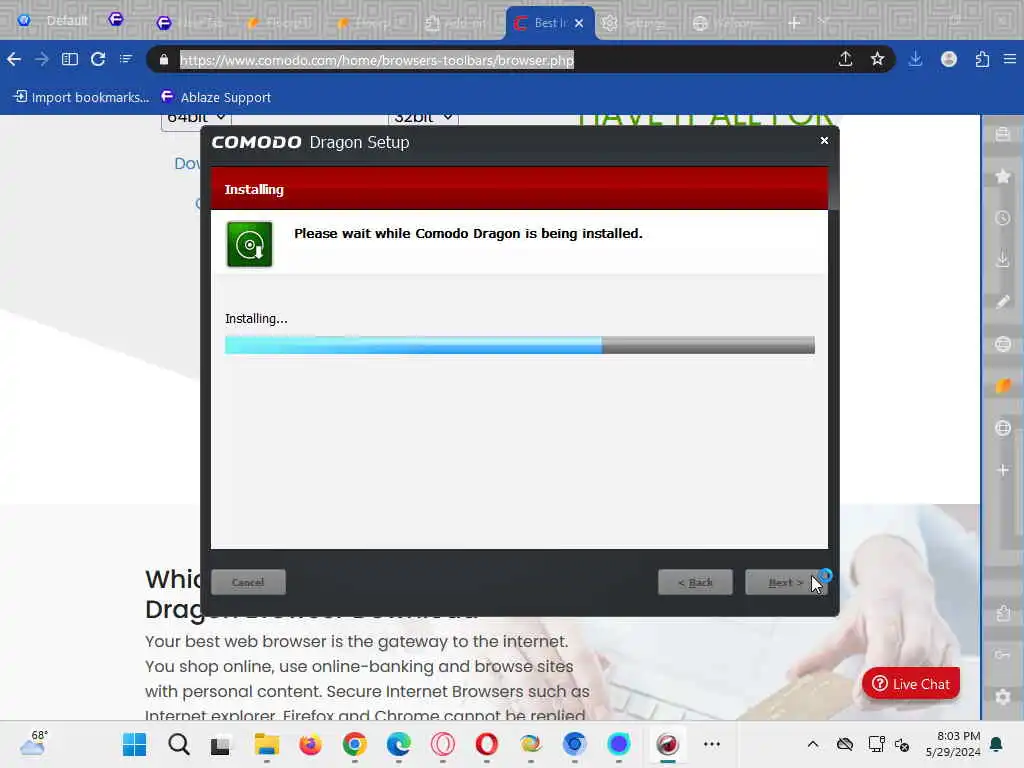1024x768 pixels.
Task: Open the profile avatar menu
Action: click(x=949, y=59)
